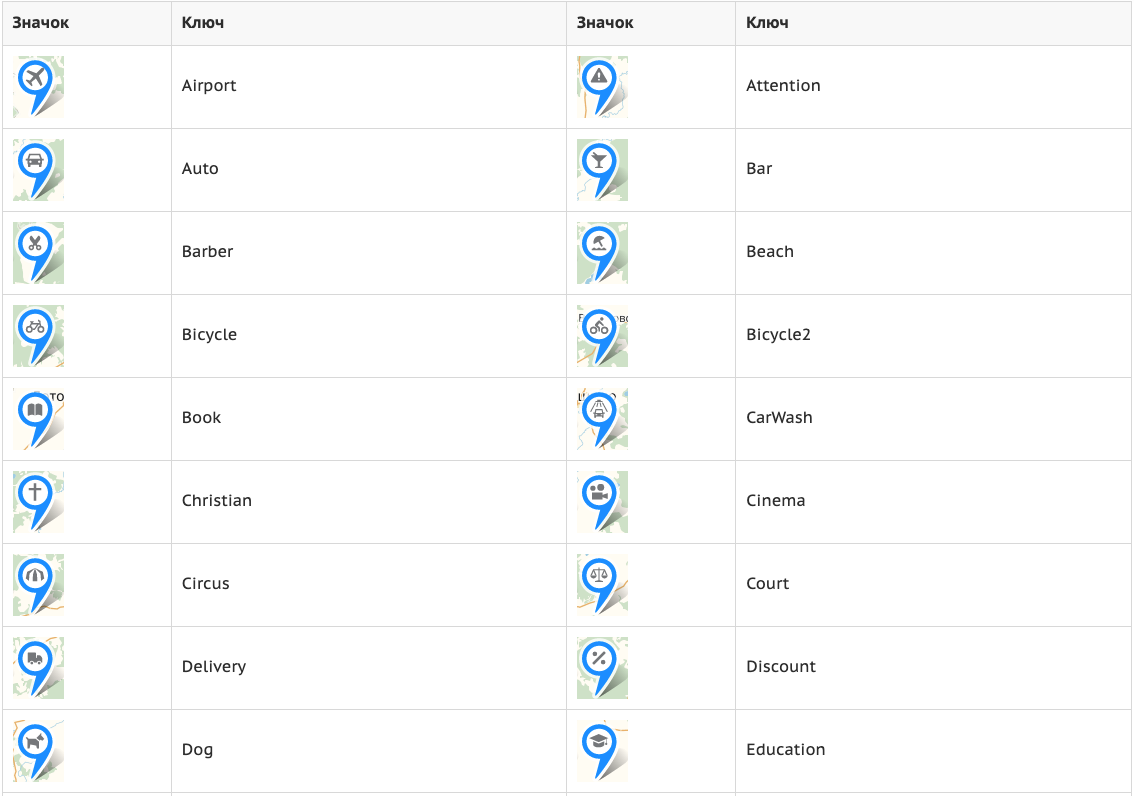The height and width of the screenshot is (796, 1134).
Task: Pick the Bicycle2 cyclist pin icon
Action: (602, 335)
